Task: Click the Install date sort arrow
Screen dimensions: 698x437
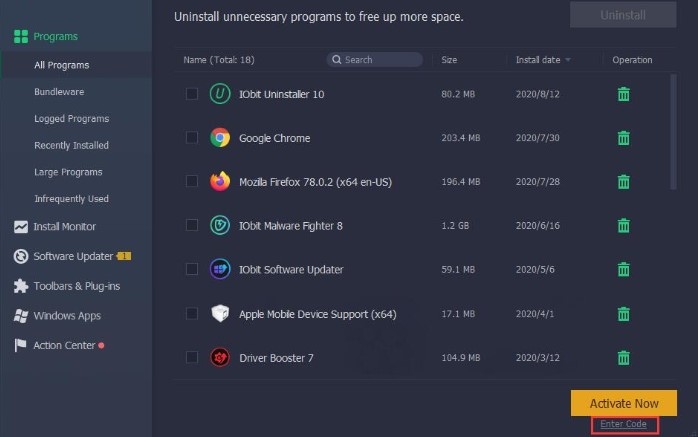Action: tap(568, 60)
